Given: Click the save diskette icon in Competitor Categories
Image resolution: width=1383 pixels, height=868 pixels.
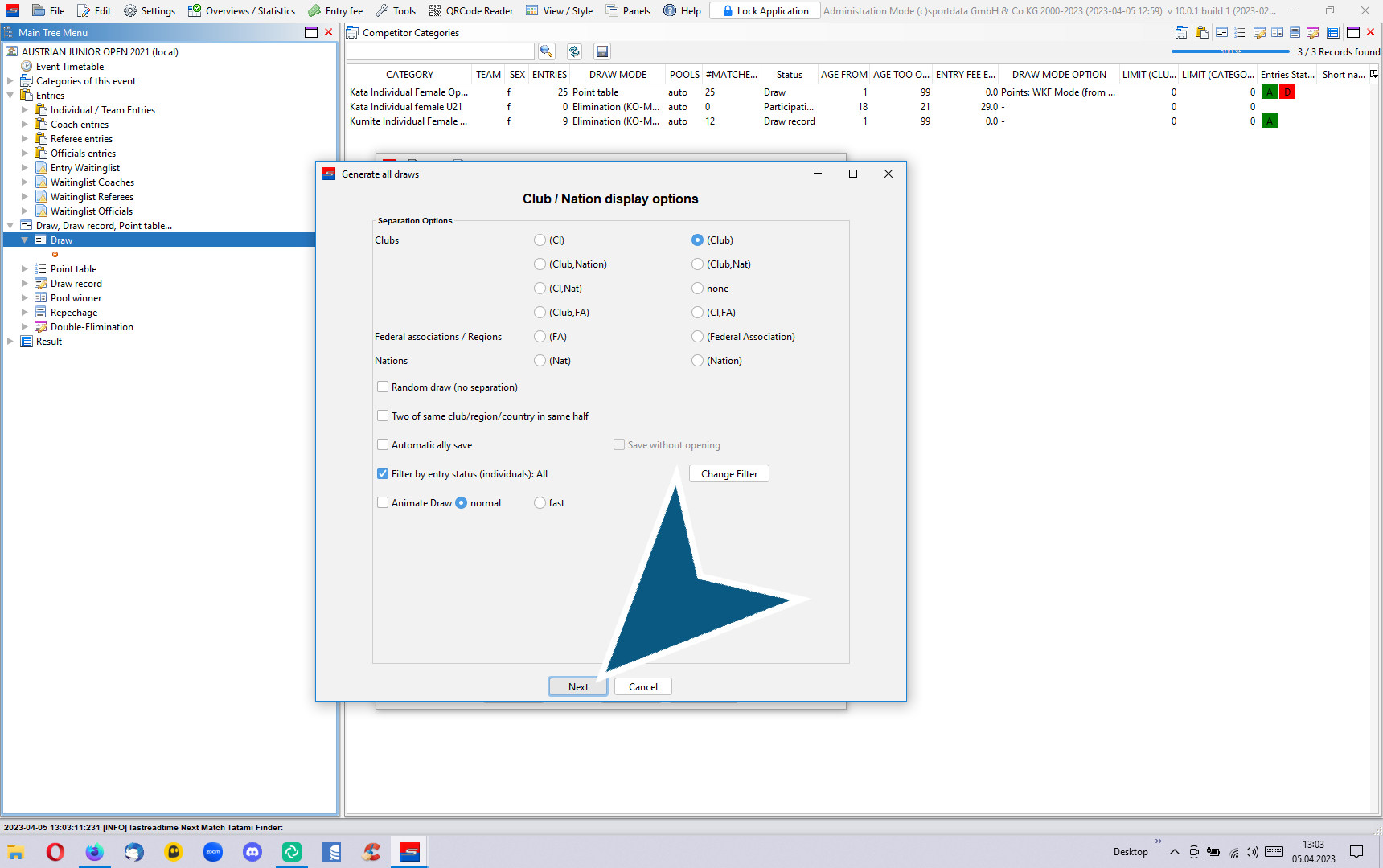Looking at the screenshot, I should 601,51.
